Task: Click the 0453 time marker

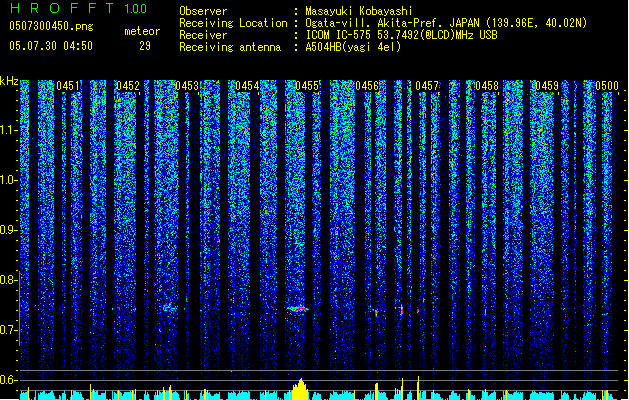Action: [x=187, y=85]
